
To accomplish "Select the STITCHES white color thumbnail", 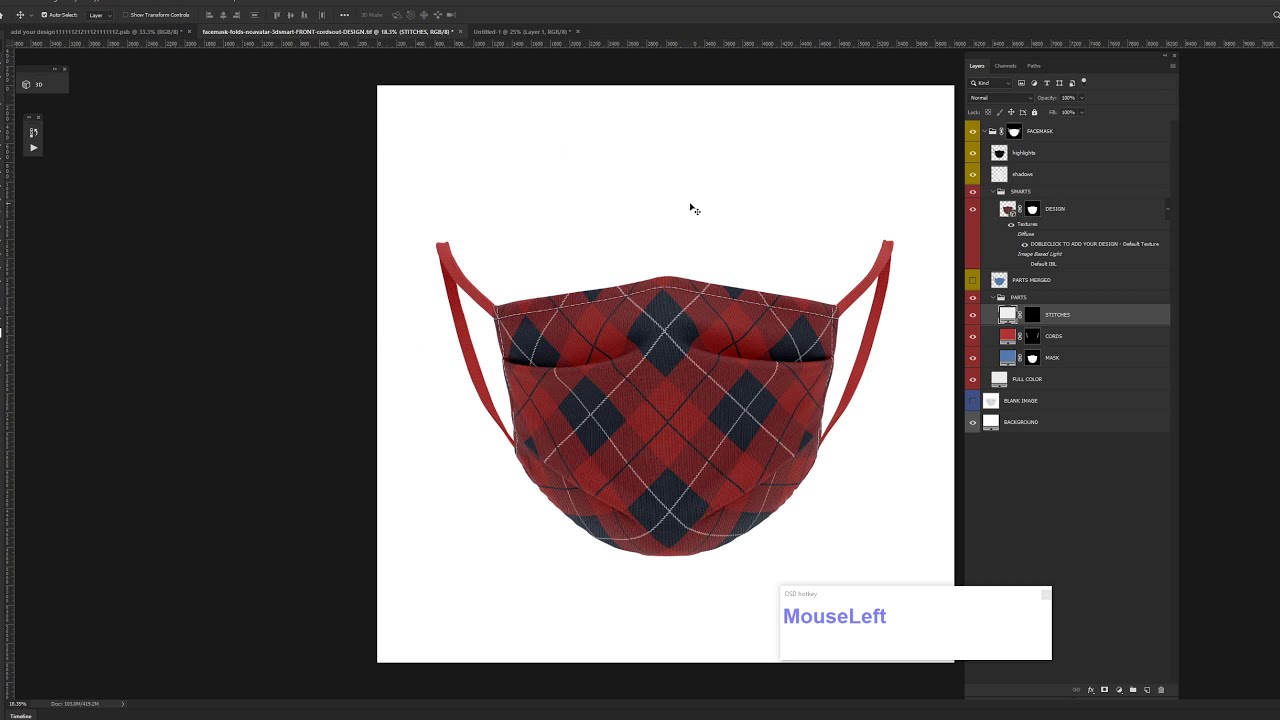I will tap(1007, 315).
